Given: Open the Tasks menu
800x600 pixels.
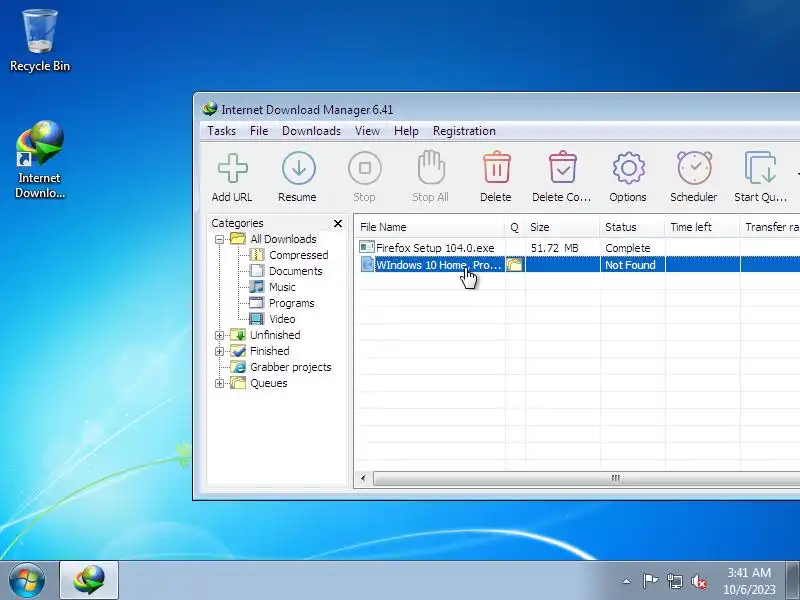Looking at the screenshot, I should (221, 131).
